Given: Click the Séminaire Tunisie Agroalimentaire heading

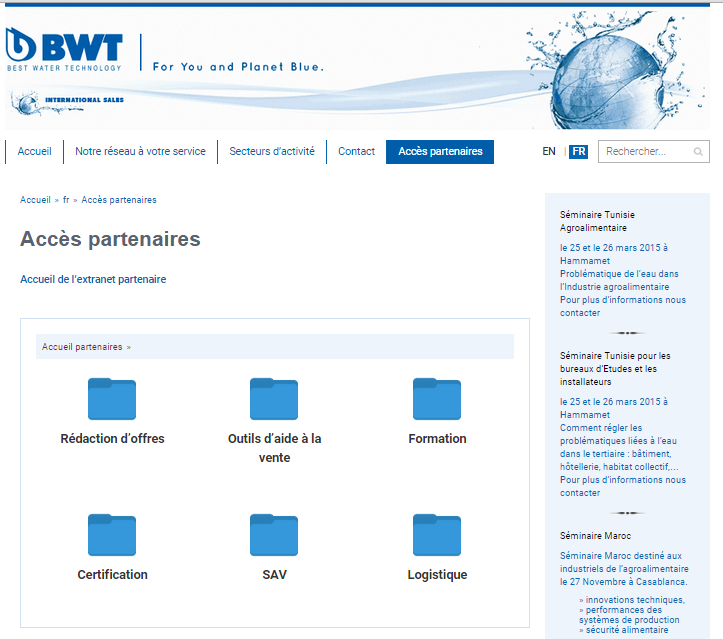Looking at the screenshot, I should tap(597, 221).
